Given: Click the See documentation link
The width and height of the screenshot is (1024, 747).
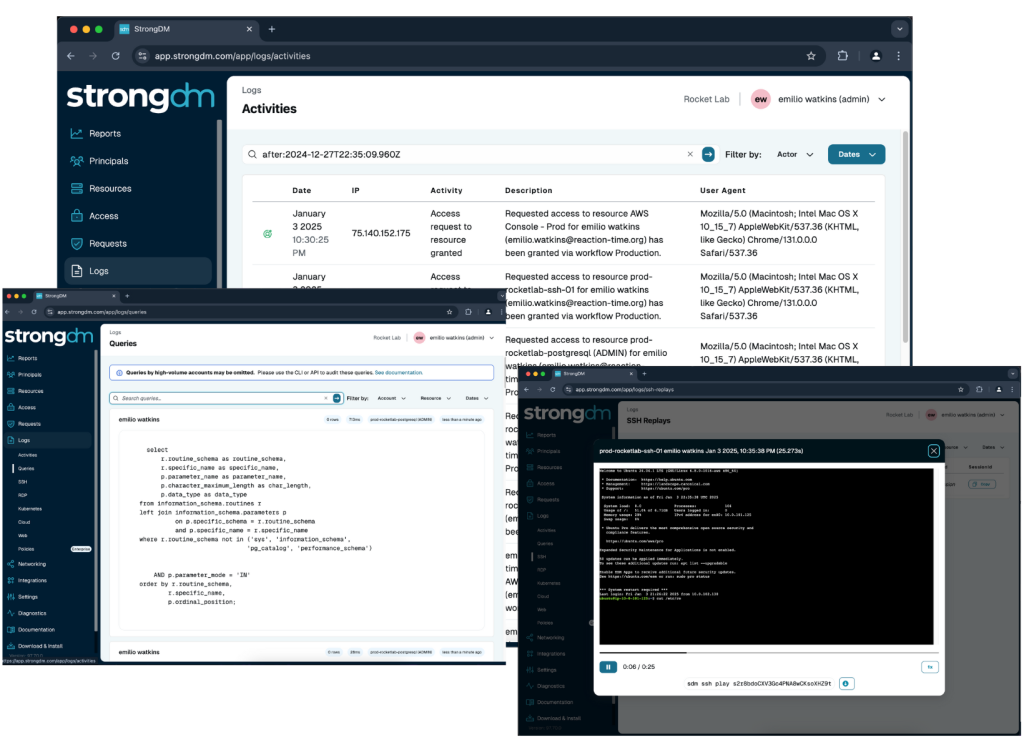Looking at the screenshot, I should (398, 372).
